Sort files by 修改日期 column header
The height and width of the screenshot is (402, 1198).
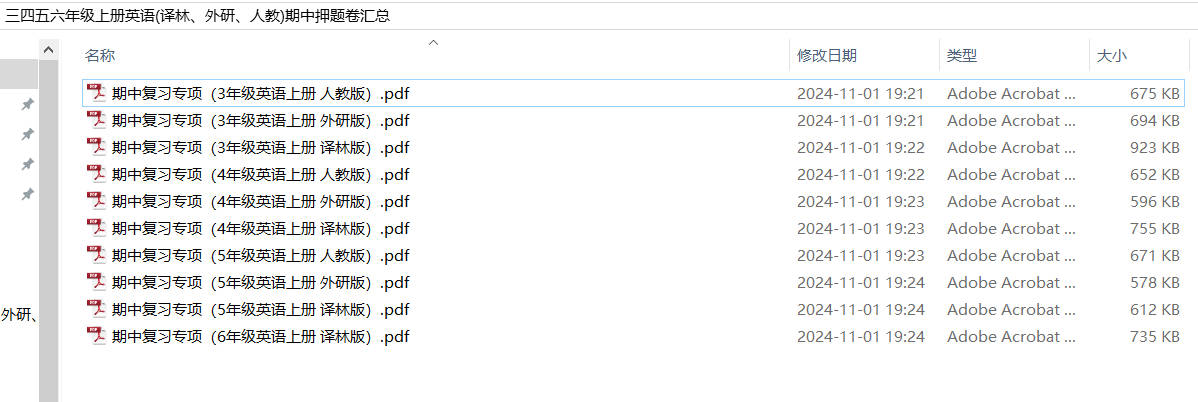pos(827,56)
